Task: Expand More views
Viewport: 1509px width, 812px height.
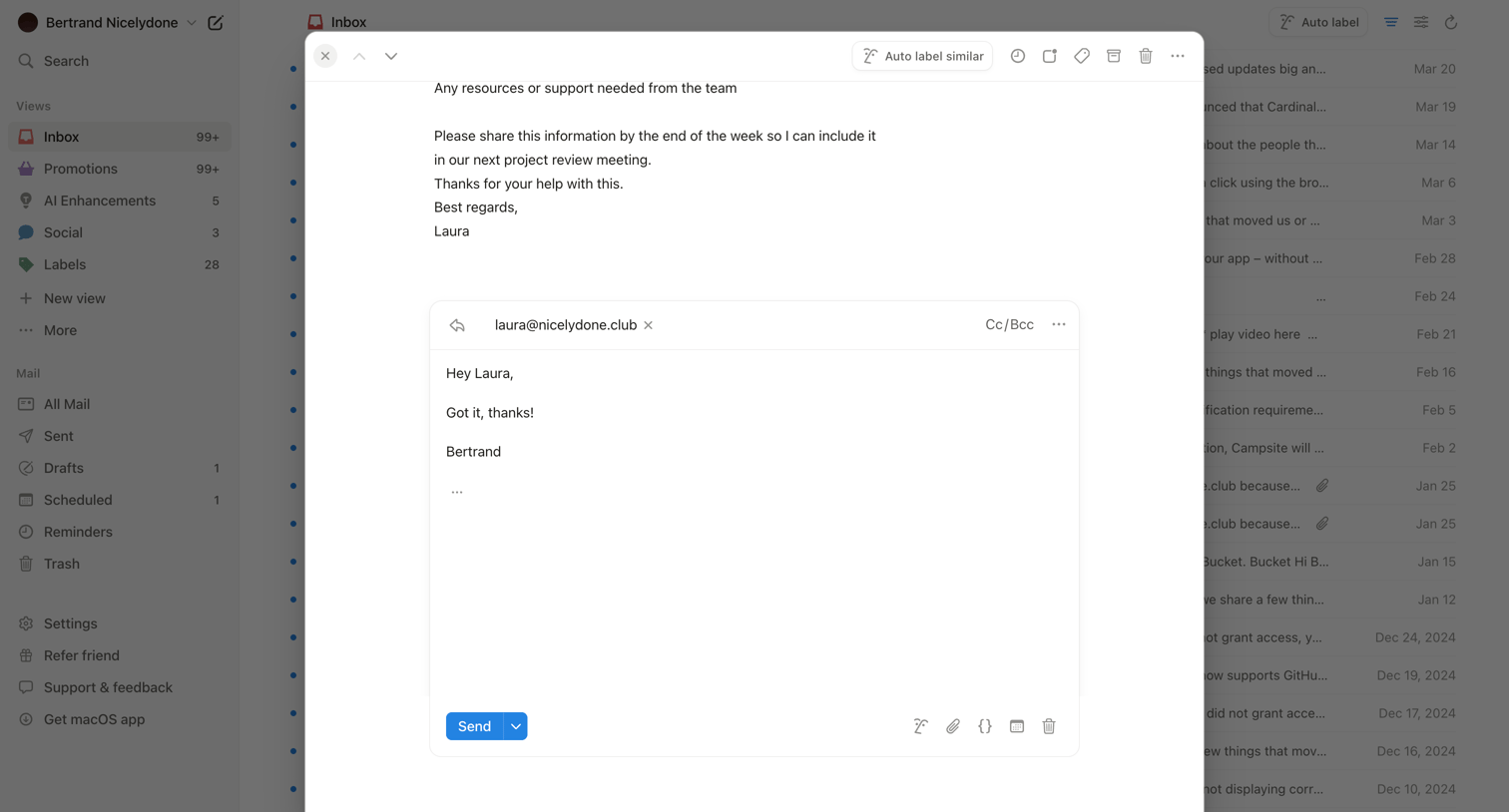Action: (120, 330)
